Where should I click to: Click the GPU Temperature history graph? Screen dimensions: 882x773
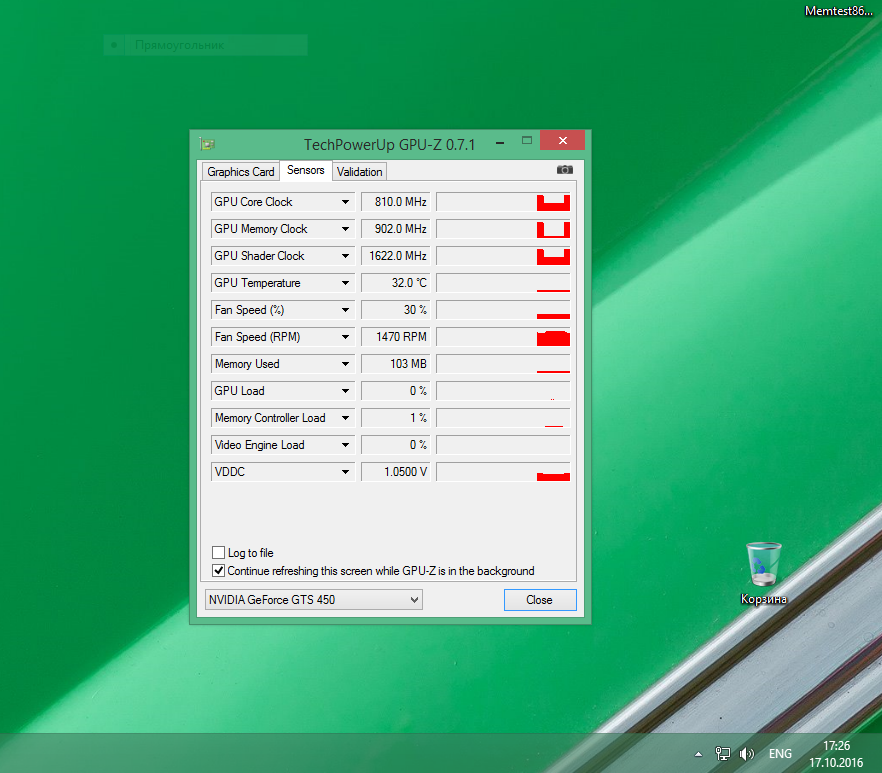[x=503, y=283]
